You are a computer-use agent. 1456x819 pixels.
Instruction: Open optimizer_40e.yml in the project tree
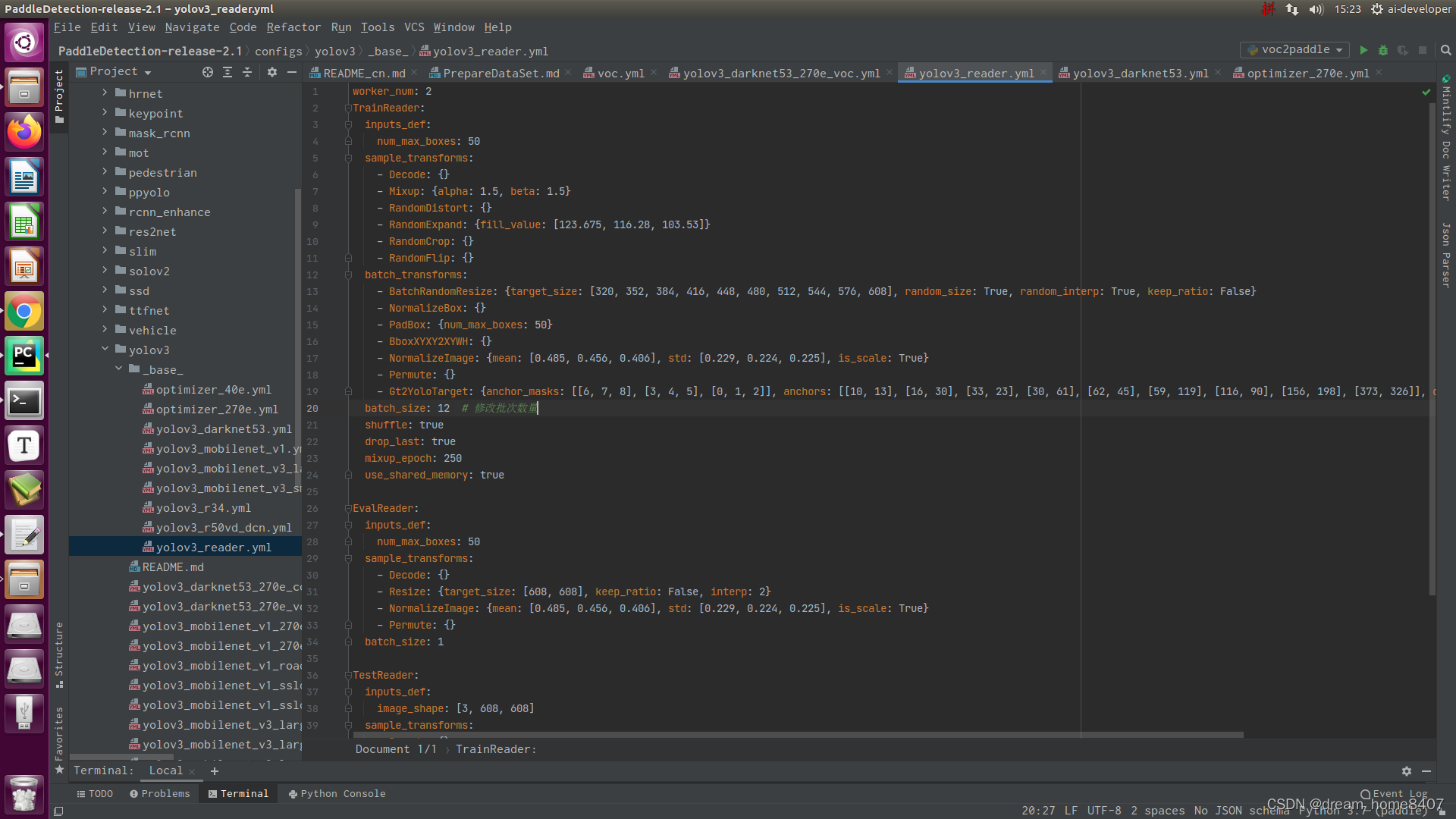(213, 389)
